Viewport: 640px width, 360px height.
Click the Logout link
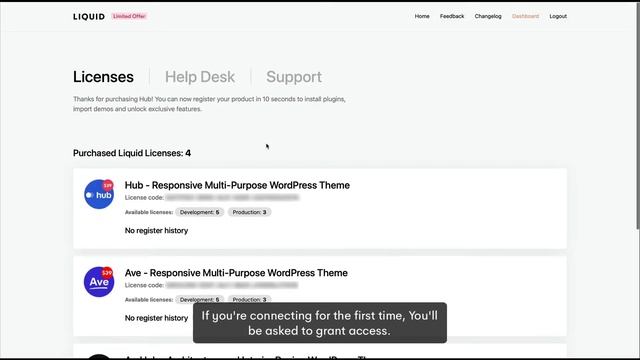[x=558, y=16]
